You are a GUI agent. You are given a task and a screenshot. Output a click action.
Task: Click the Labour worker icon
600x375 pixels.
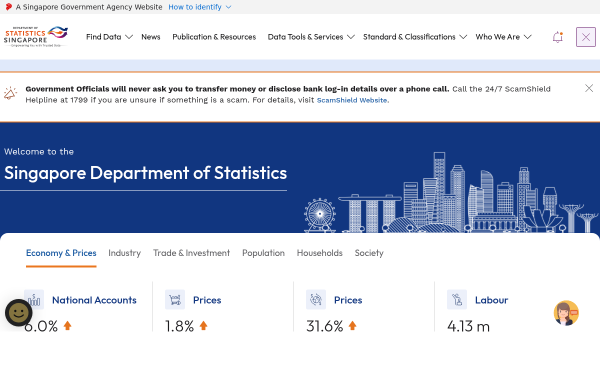point(457,300)
